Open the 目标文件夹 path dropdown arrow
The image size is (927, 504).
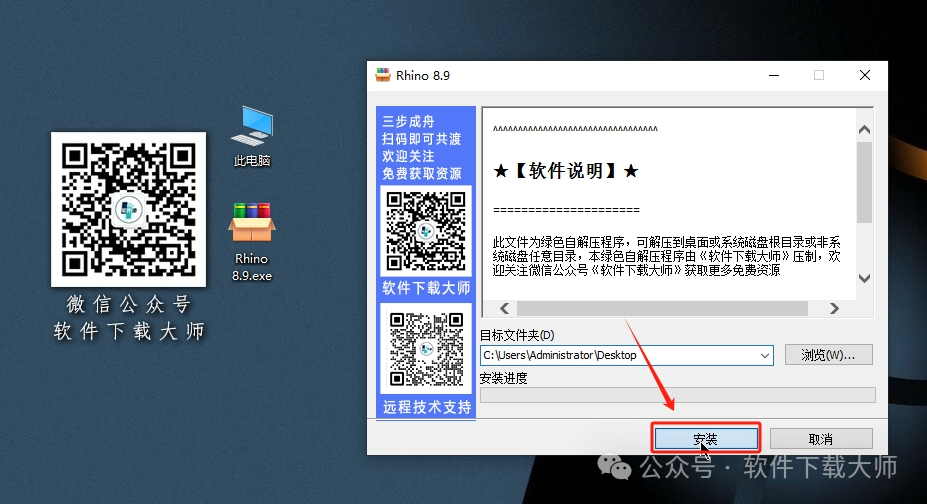coord(764,355)
